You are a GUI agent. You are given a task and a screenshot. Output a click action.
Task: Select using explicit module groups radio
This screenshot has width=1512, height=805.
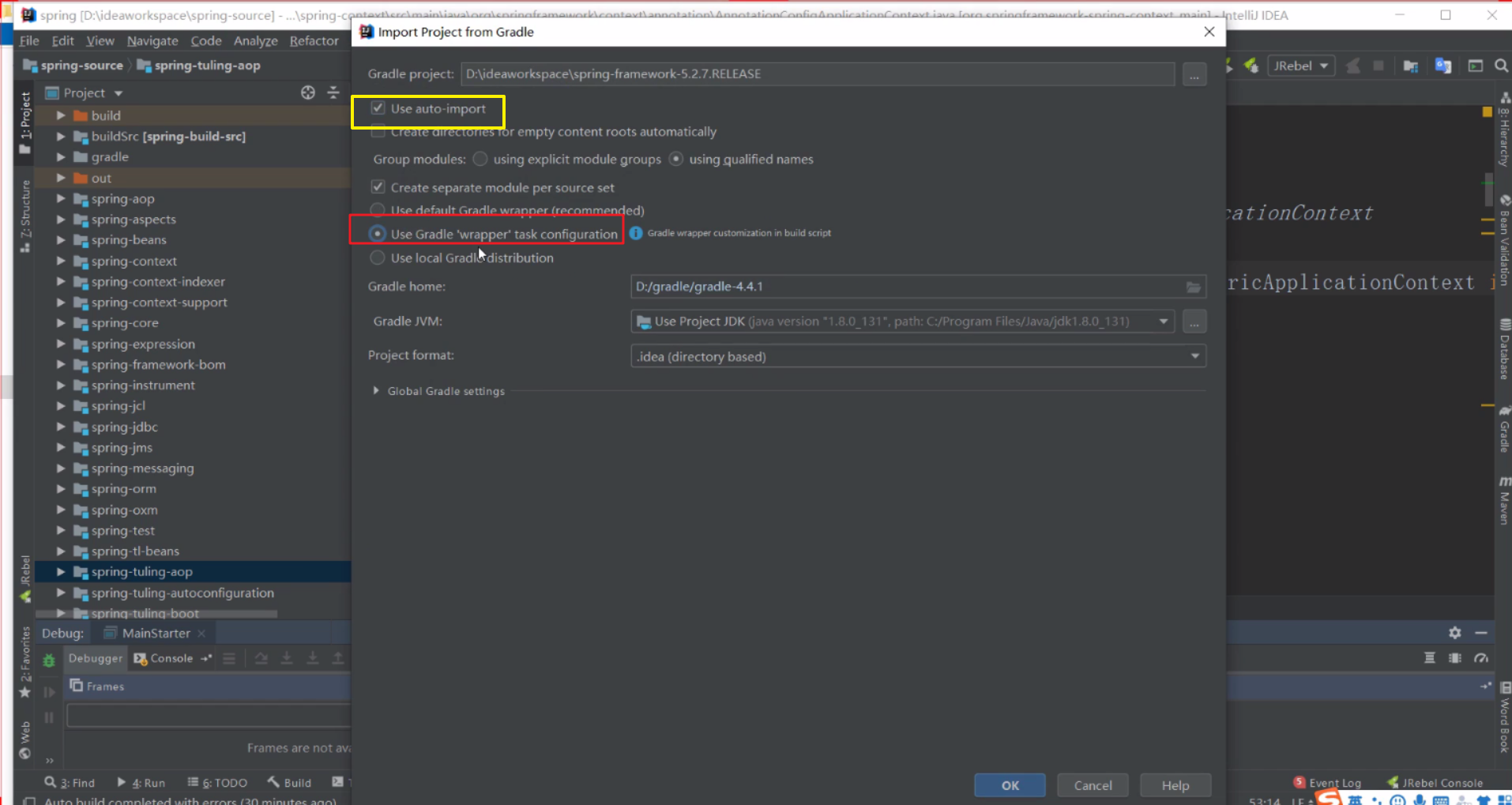tap(480, 159)
